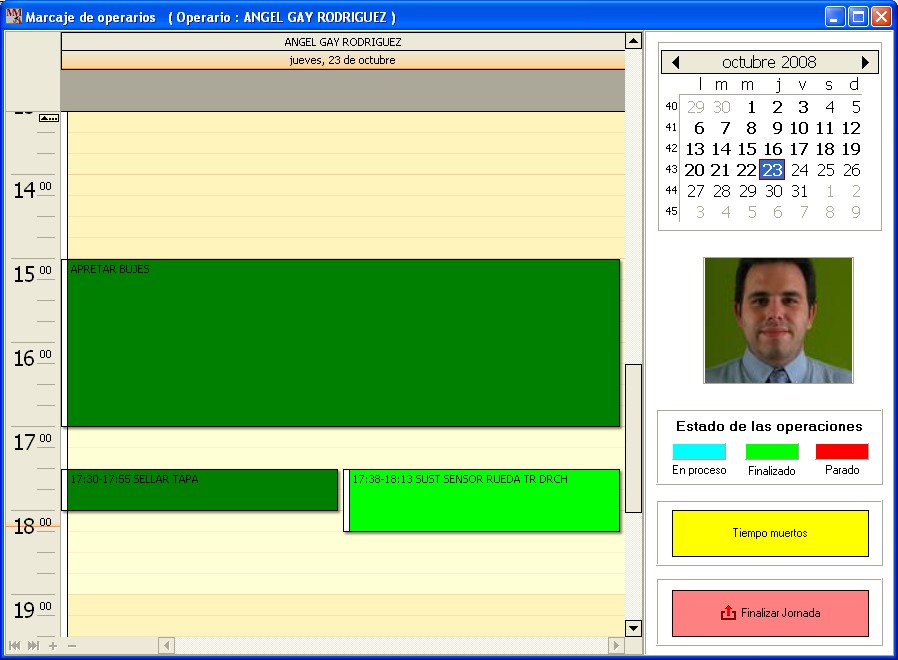This screenshot has height=660, width=898.
Task: Click the 14:00 time label
Action: [33, 190]
